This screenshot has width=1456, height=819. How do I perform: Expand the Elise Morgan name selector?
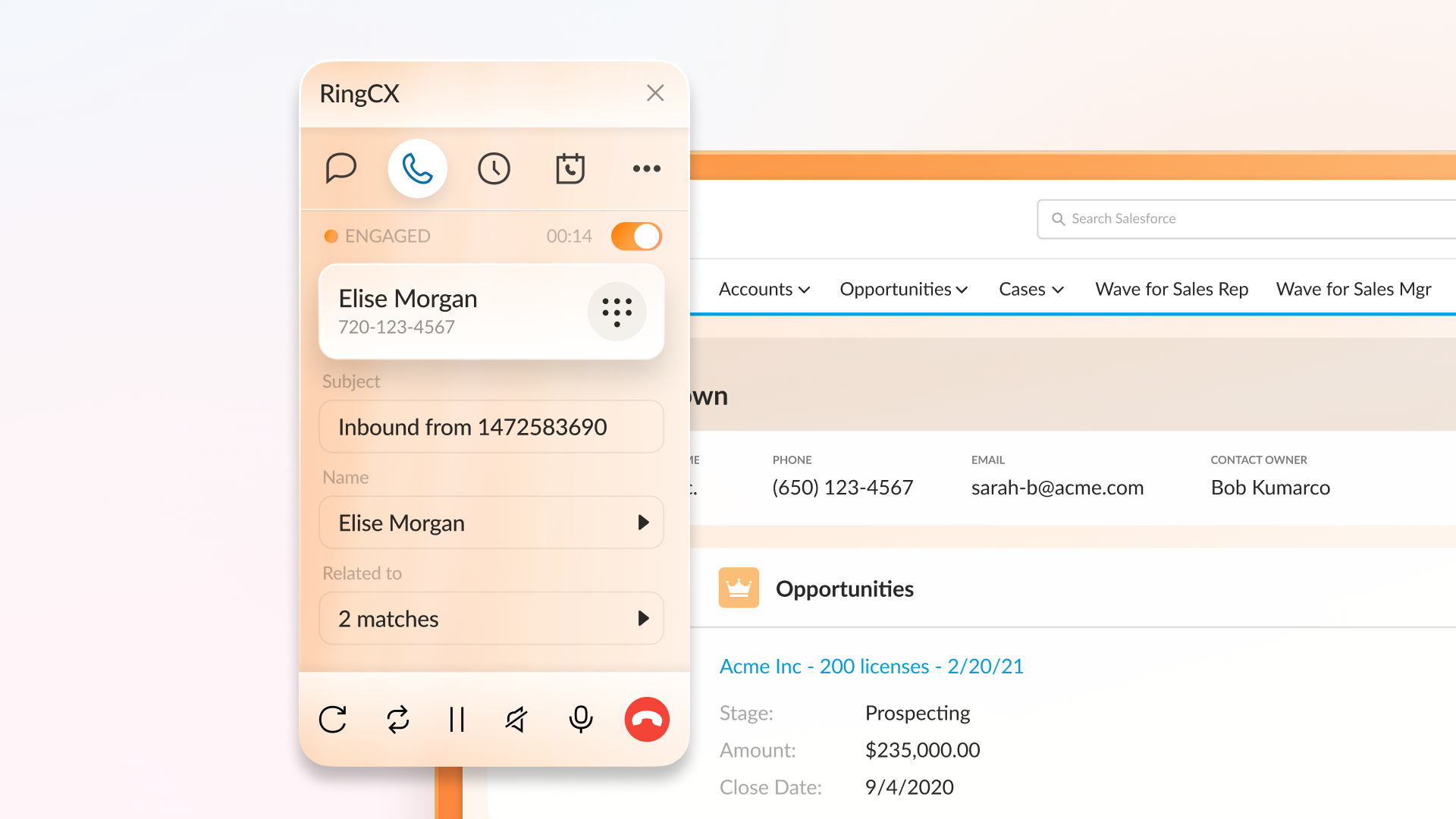pos(491,522)
